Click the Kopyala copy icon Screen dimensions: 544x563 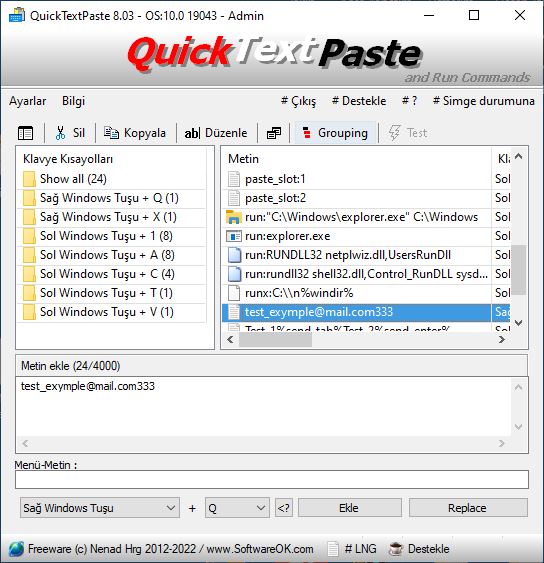point(111,133)
